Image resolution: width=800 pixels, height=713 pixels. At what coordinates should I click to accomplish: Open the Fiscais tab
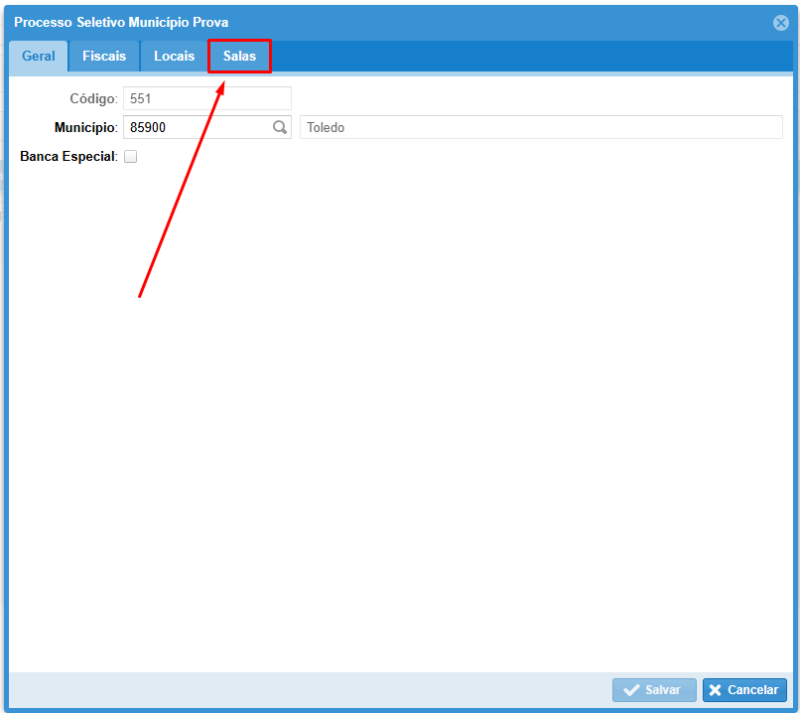[x=104, y=57]
